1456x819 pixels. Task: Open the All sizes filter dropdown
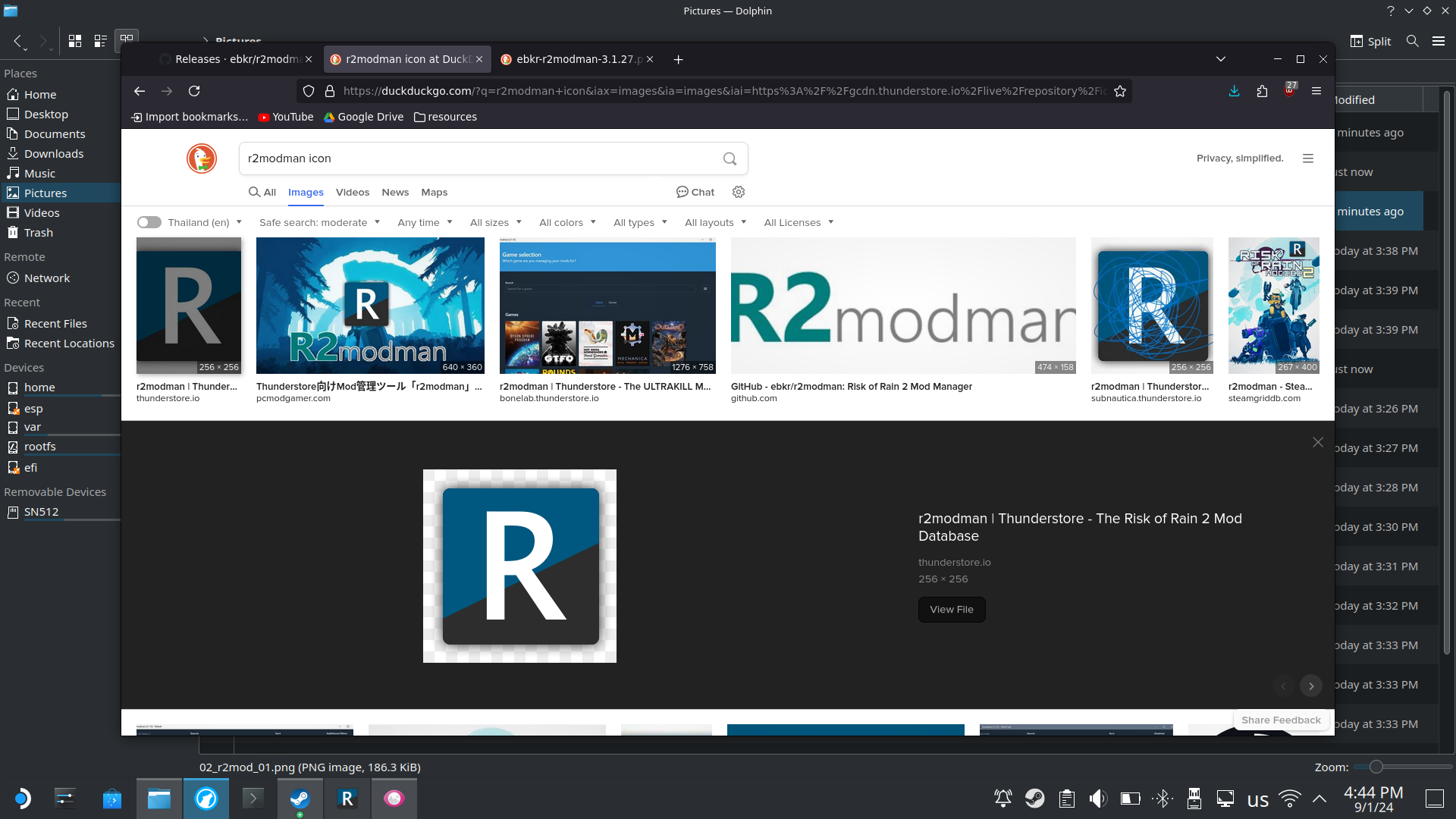coord(496,222)
